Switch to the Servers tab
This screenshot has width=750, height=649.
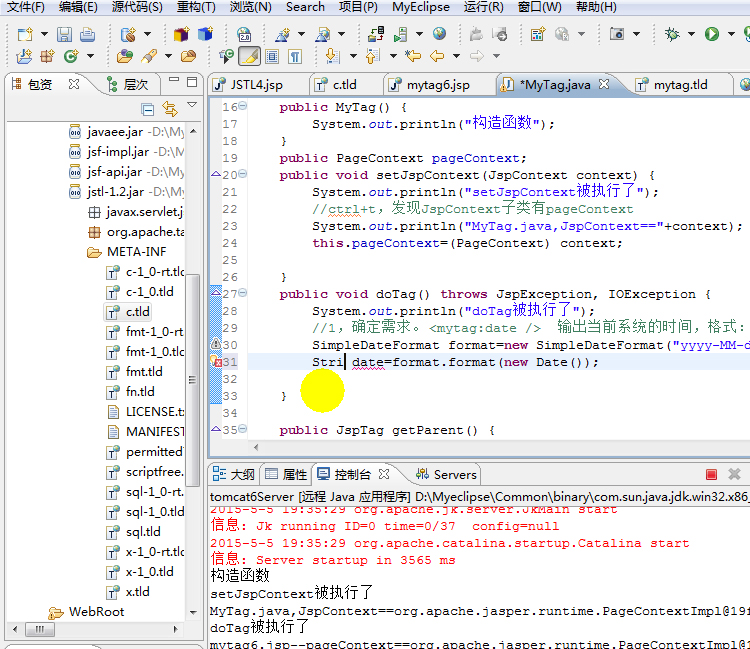click(x=446, y=474)
